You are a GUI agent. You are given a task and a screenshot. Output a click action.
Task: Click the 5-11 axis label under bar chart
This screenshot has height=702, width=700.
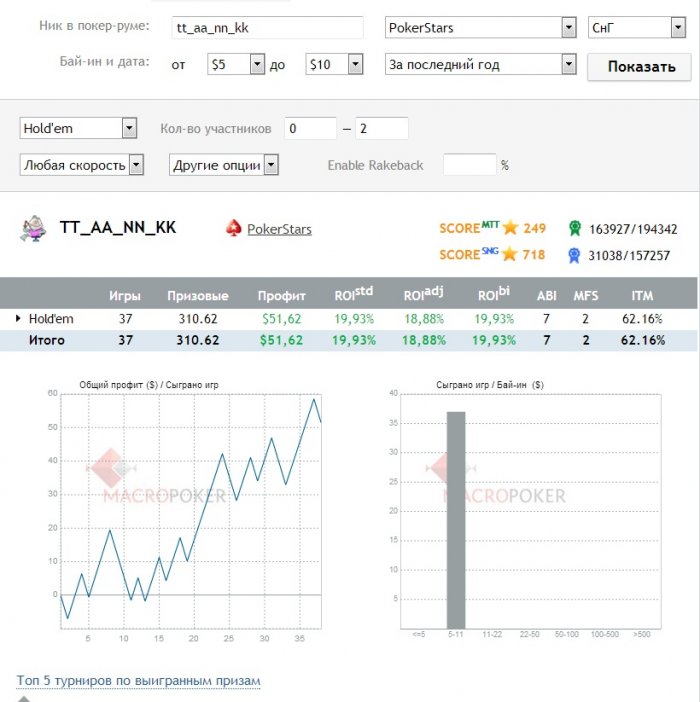456,634
